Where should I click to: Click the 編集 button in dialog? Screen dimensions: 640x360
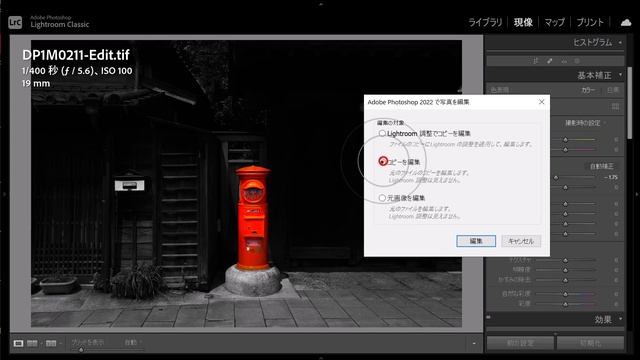pos(476,241)
